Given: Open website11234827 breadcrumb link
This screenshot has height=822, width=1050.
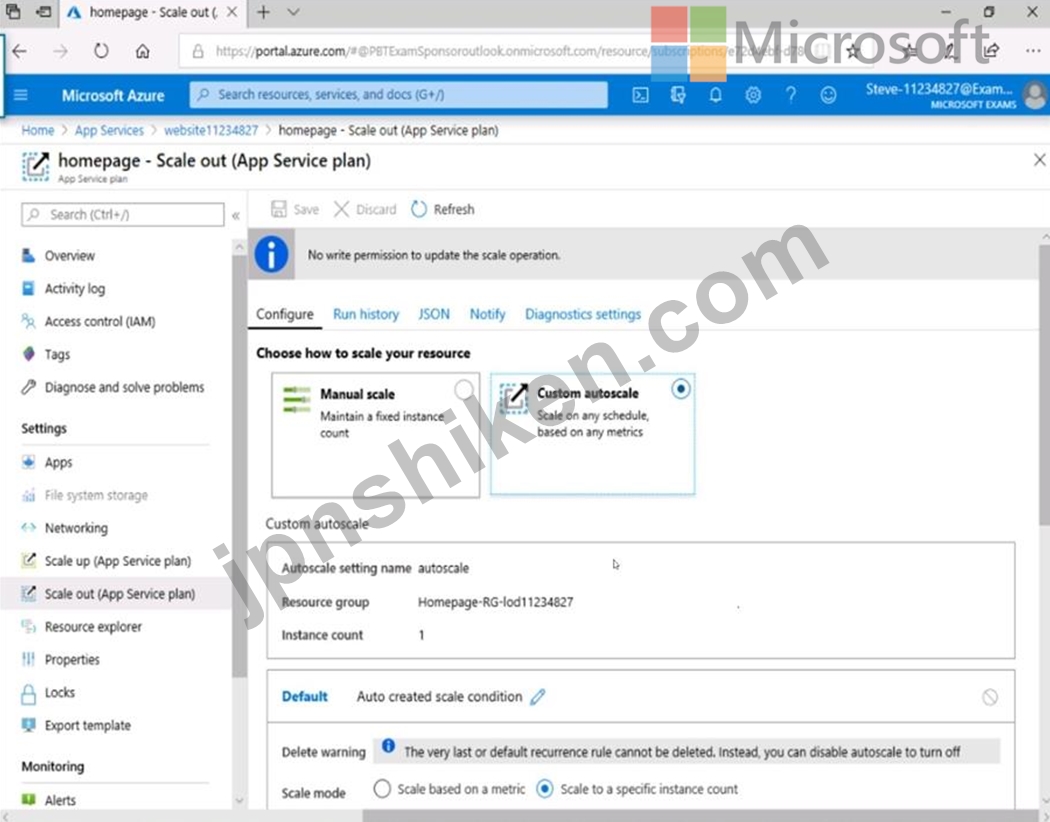Looking at the screenshot, I should tap(211, 131).
